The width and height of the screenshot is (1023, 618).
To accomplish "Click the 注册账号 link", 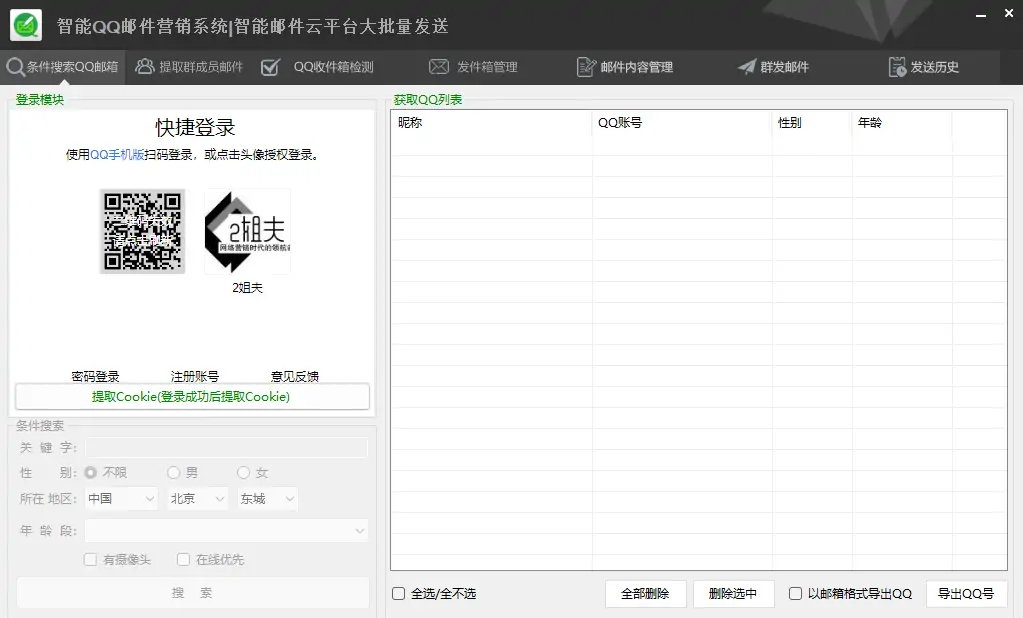I will click(x=195, y=377).
